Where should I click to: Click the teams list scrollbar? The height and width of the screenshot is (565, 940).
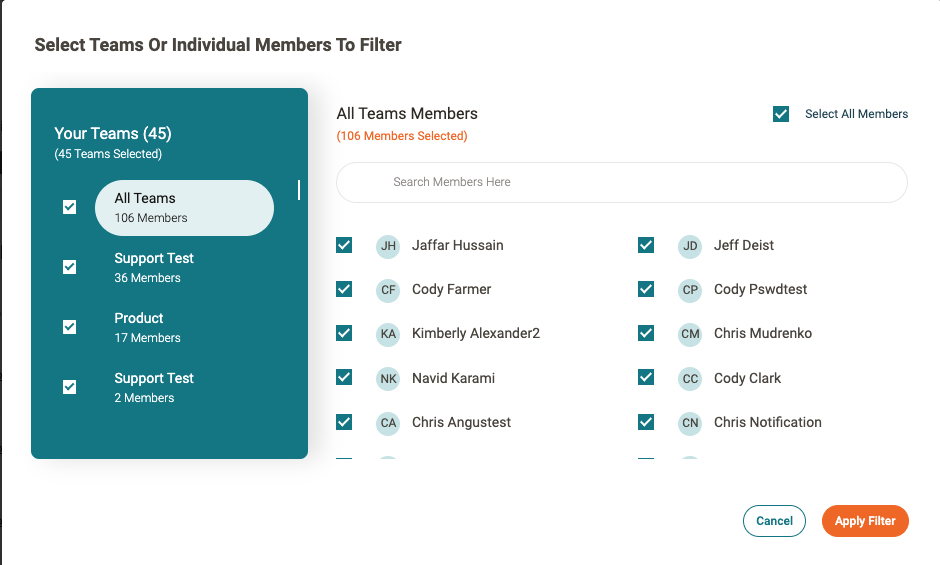pos(298,190)
